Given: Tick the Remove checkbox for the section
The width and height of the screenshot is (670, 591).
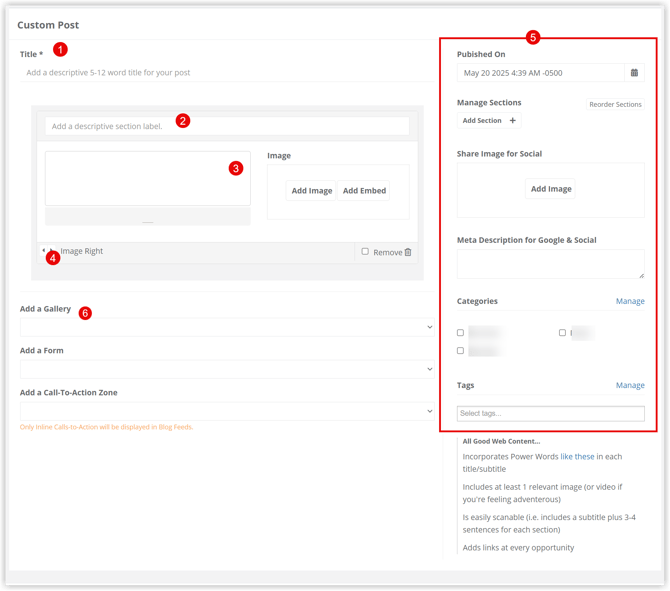Looking at the screenshot, I should (365, 252).
